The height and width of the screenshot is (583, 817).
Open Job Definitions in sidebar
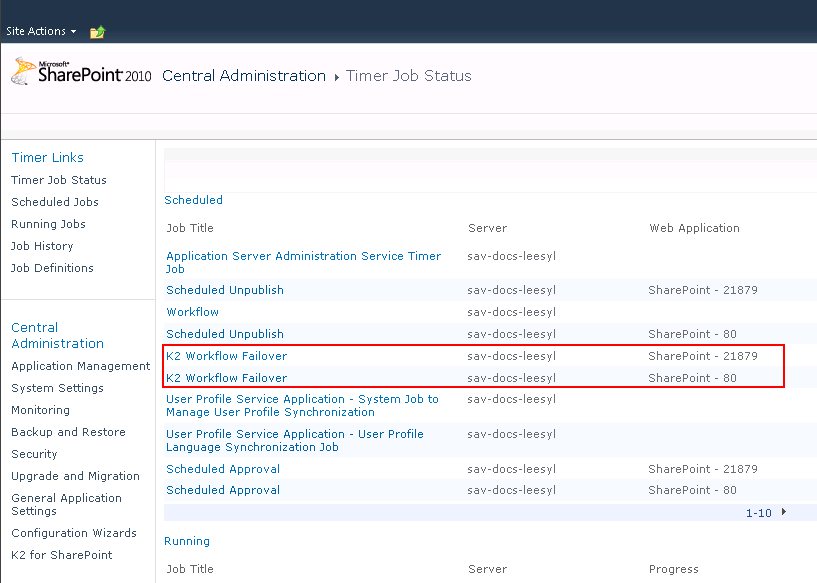click(x=52, y=268)
